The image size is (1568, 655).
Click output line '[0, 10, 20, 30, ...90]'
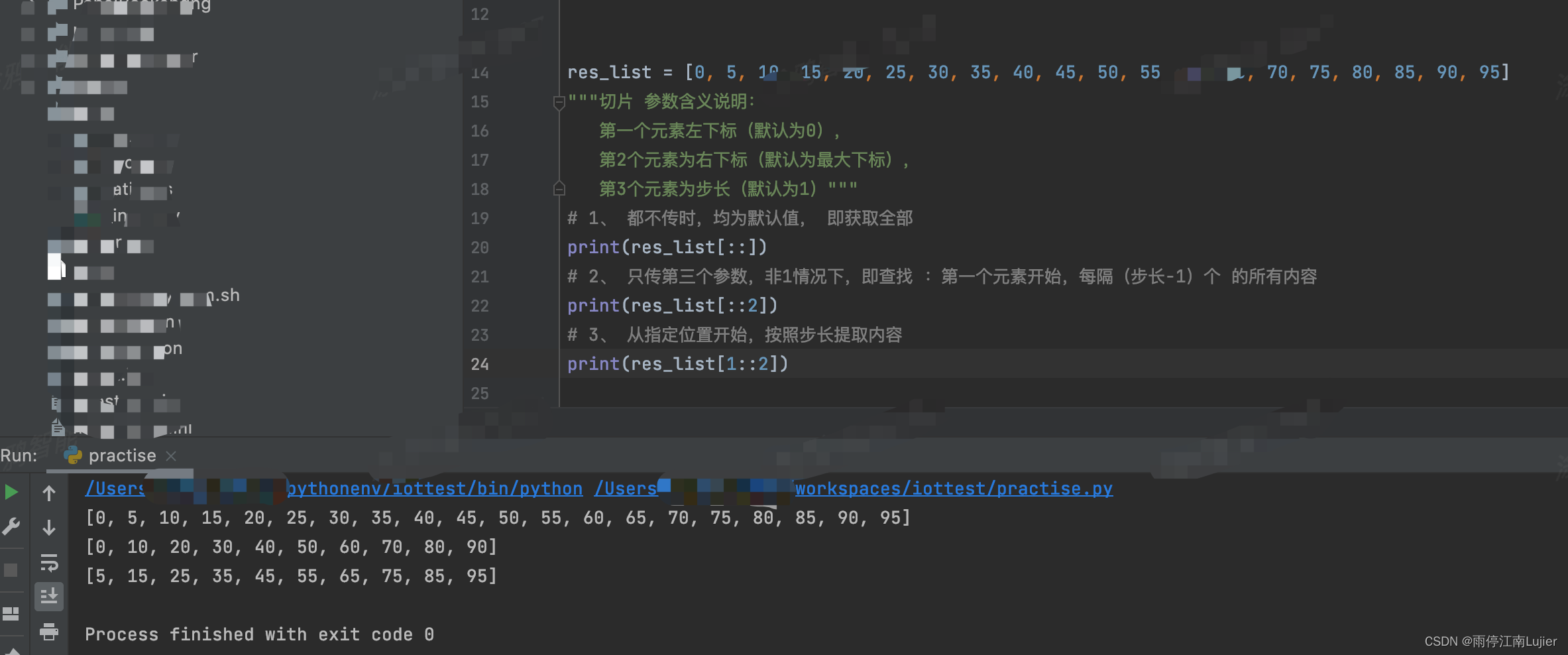pyautogui.click(x=292, y=547)
